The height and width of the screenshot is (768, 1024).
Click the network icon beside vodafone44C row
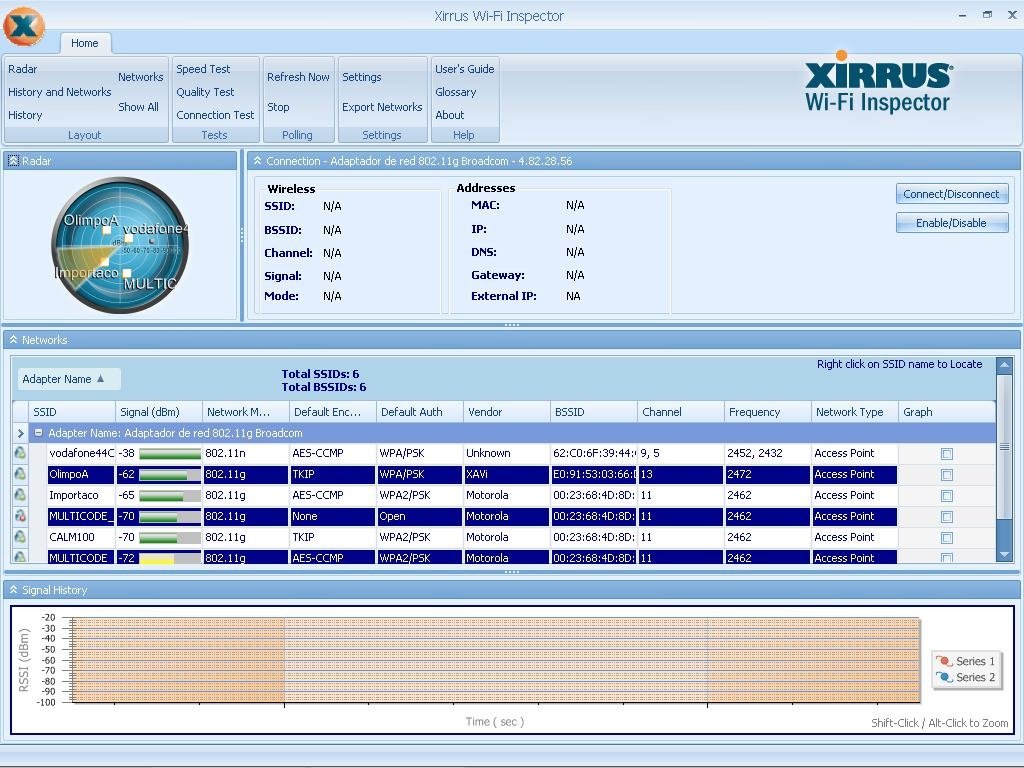(20, 453)
